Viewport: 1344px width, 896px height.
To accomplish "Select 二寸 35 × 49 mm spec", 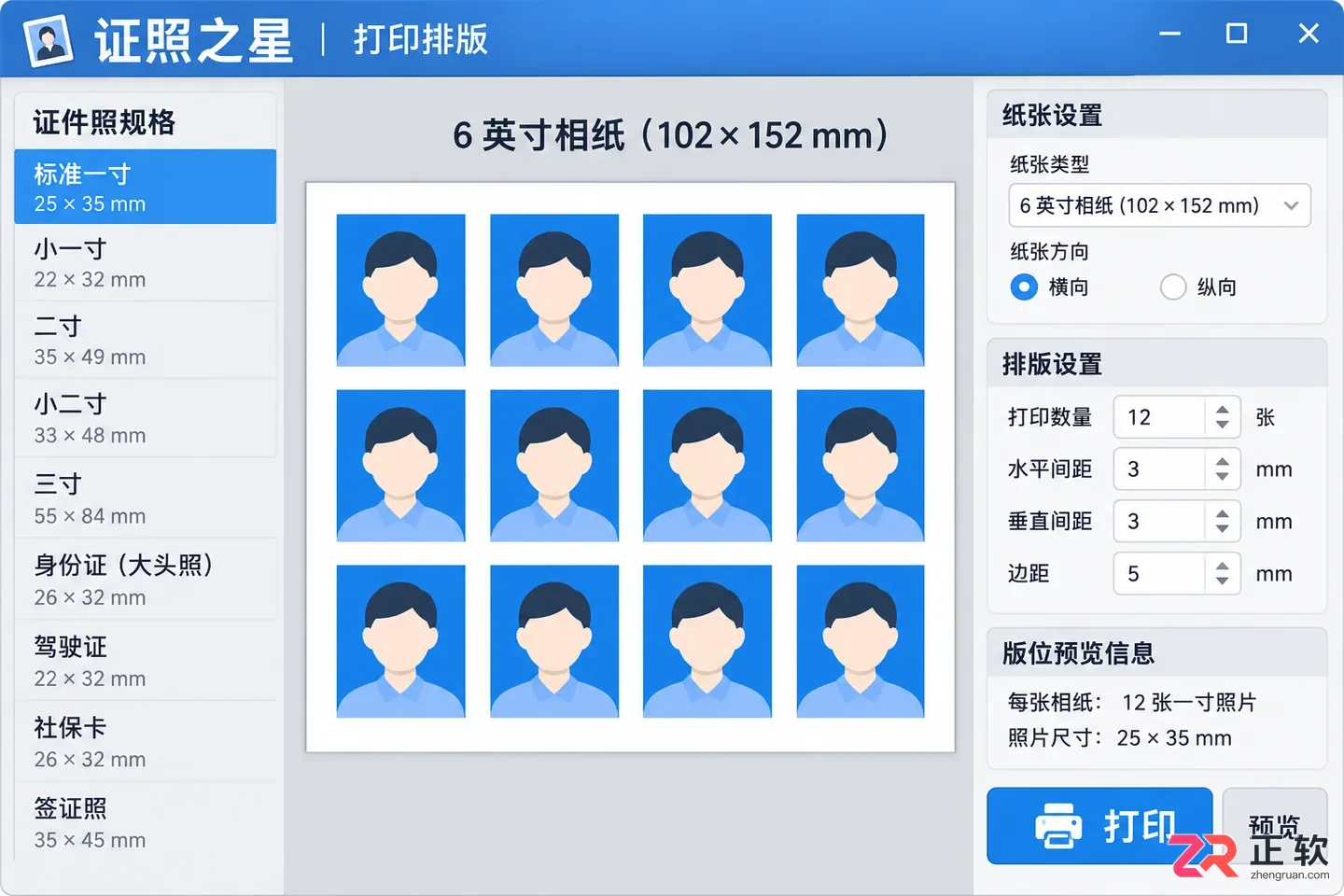I will tap(146, 341).
